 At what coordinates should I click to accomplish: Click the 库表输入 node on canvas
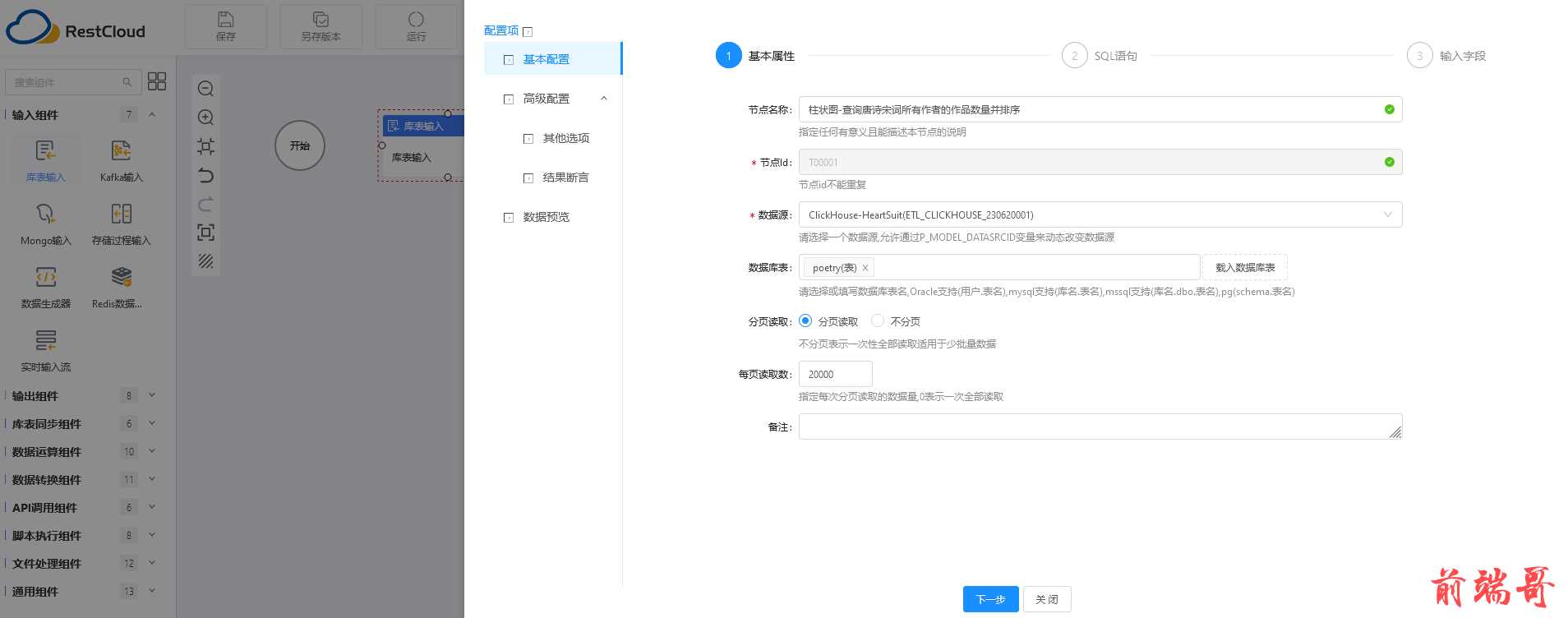click(x=422, y=145)
